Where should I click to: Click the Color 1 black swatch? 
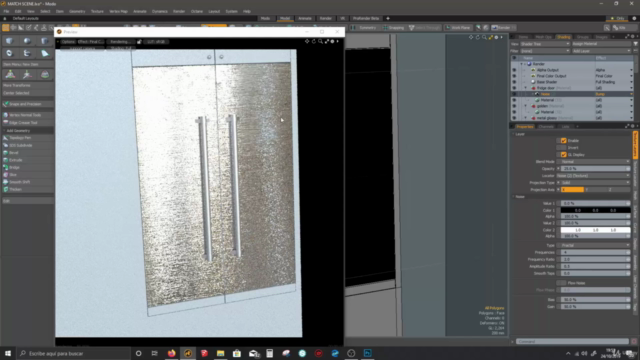[596, 210]
